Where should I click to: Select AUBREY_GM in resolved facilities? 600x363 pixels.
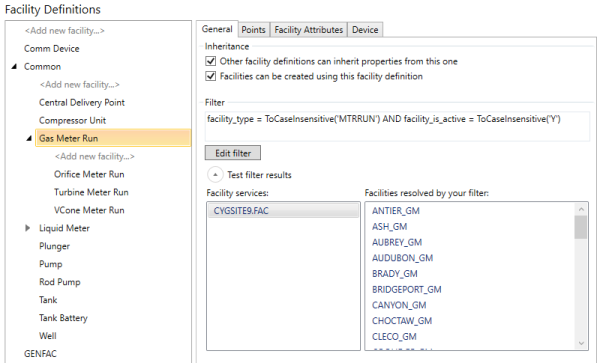coord(397,242)
